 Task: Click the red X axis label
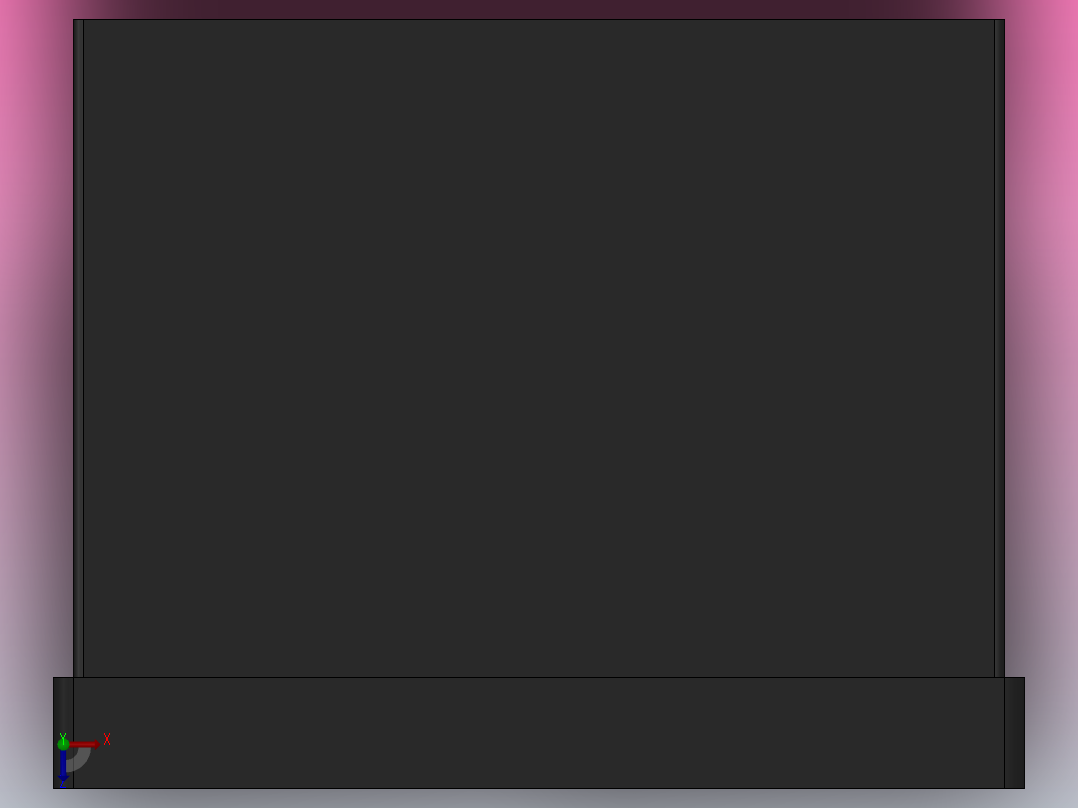click(x=107, y=739)
